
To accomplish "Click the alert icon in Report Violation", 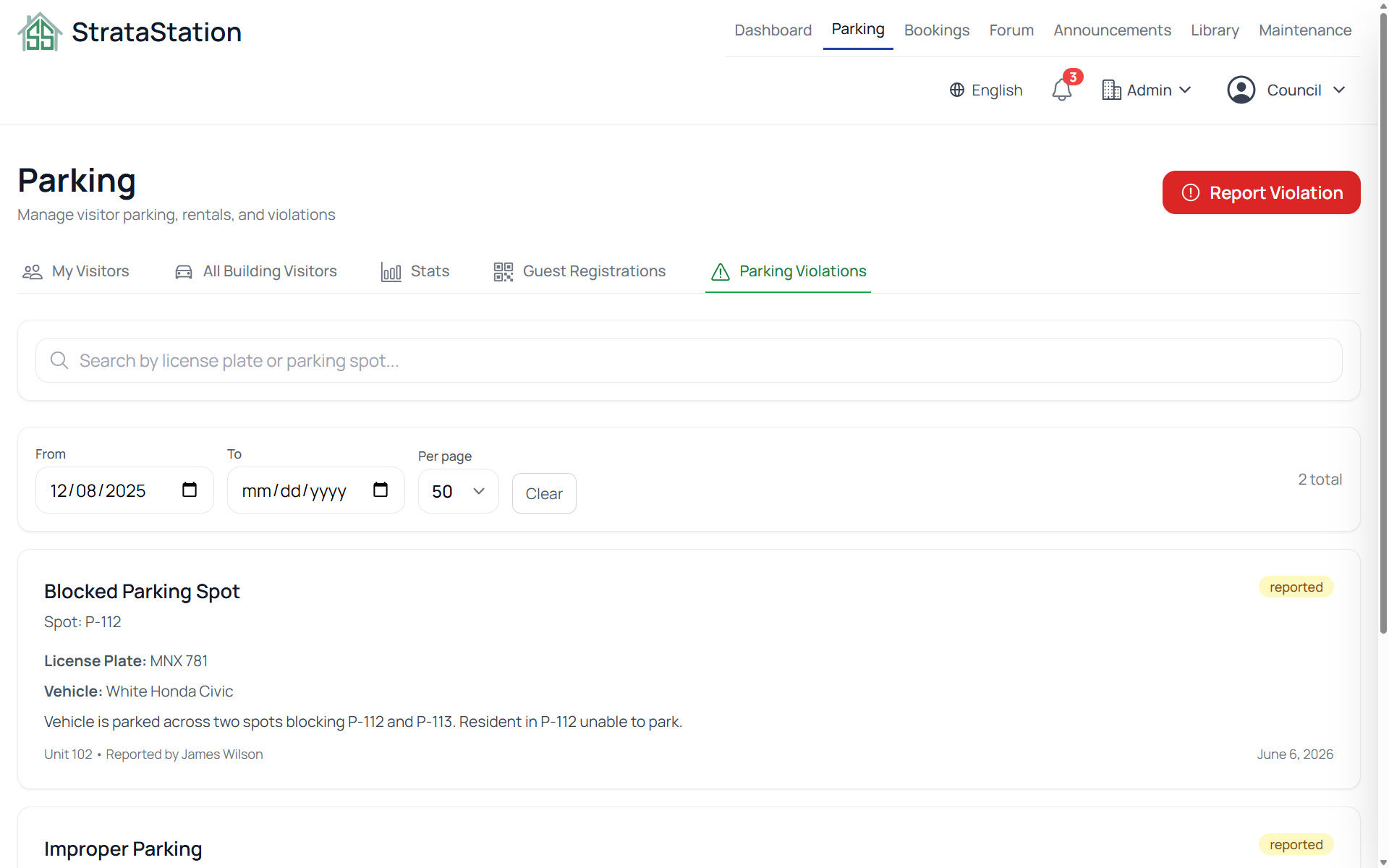I will 1191,192.
